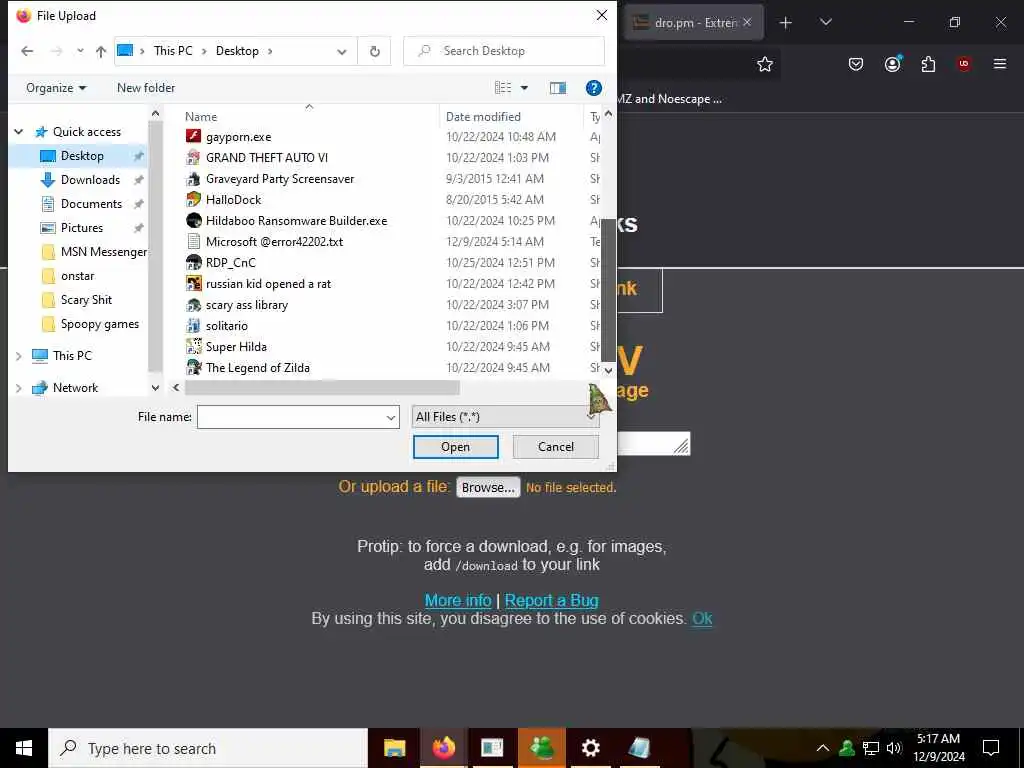1024x768 pixels.
Task: Click the Cancel button
Action: (x=556, y=447)
